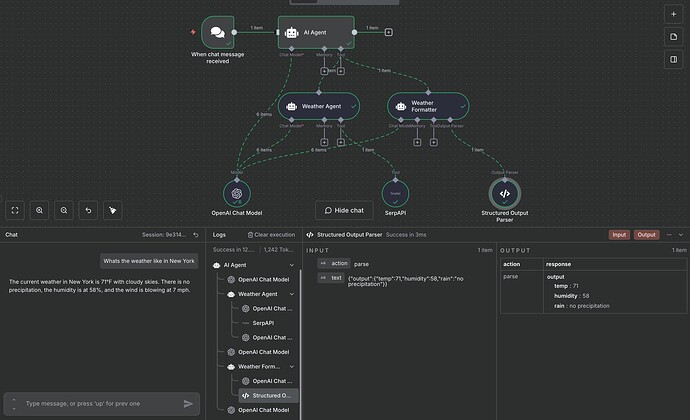Select the OpenAI Chat Model node
Viewport: 690px width, 420px height.
(x=237, y=193)
